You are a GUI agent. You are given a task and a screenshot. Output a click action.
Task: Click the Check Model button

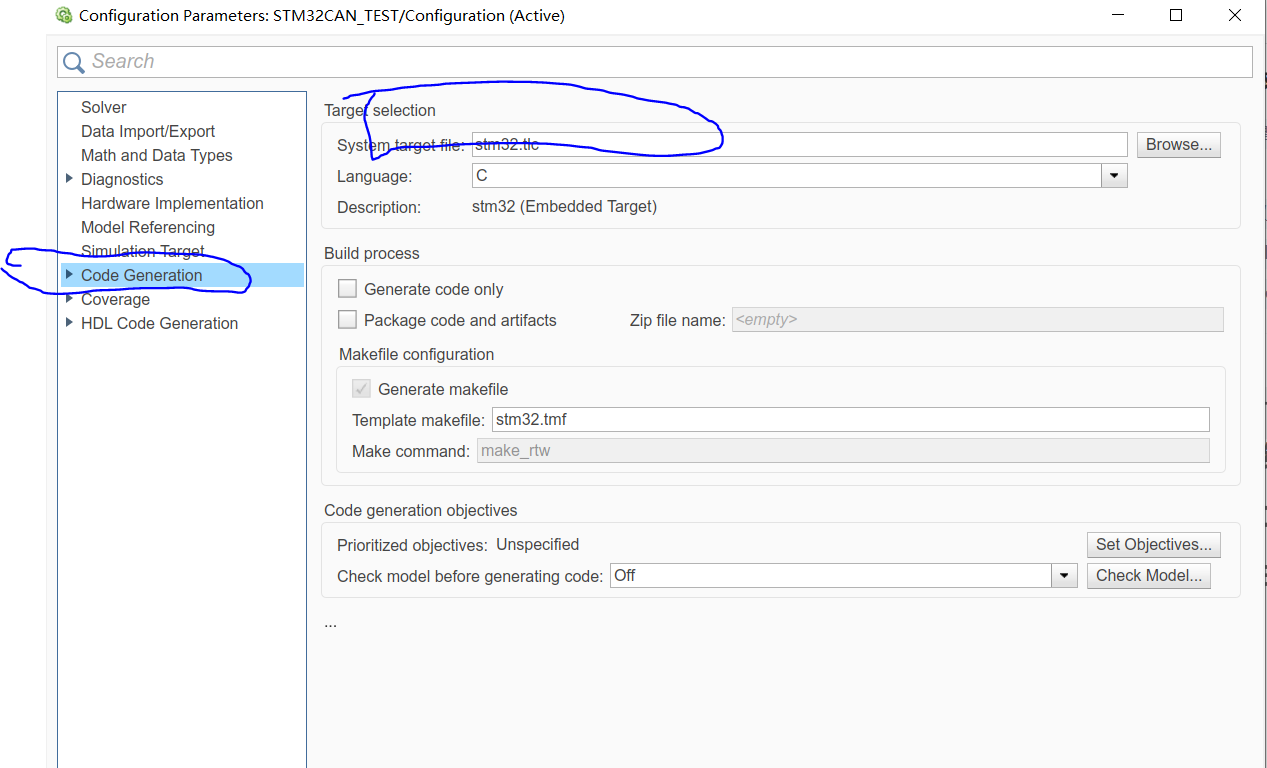click(x=1148, y=576)
